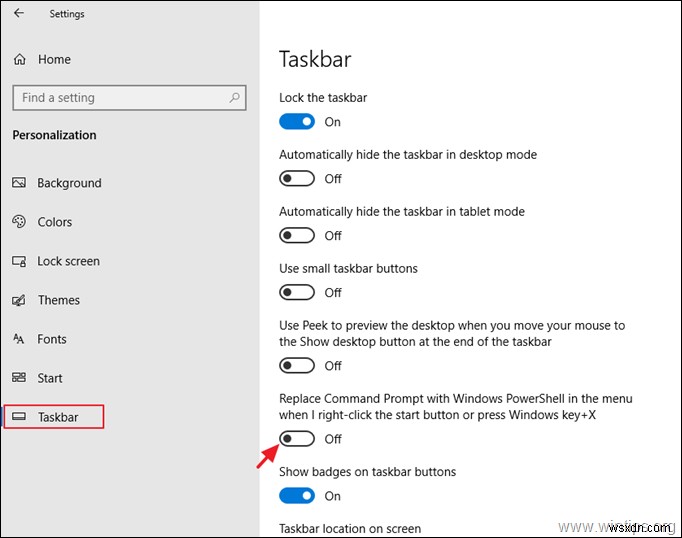Viewport: 682px width, 538px height.
Task: Turn off Lock the taskbar toggle
Action: (x=297, y=122)
